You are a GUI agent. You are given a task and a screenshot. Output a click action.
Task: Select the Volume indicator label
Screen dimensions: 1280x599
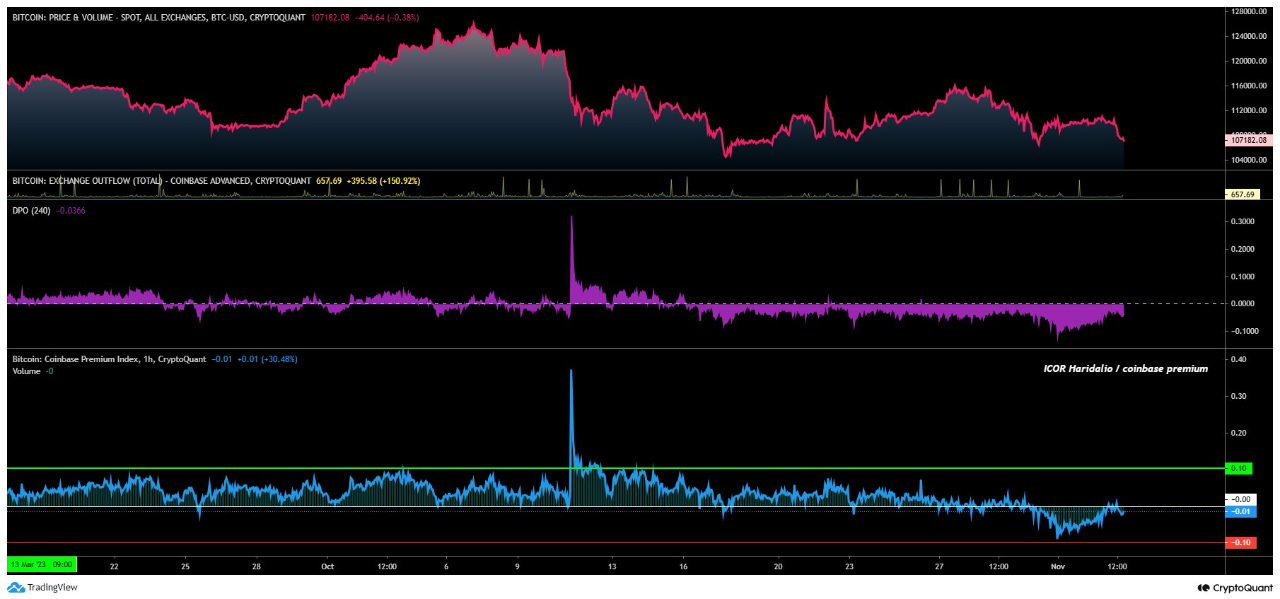[x=26, y=371]
